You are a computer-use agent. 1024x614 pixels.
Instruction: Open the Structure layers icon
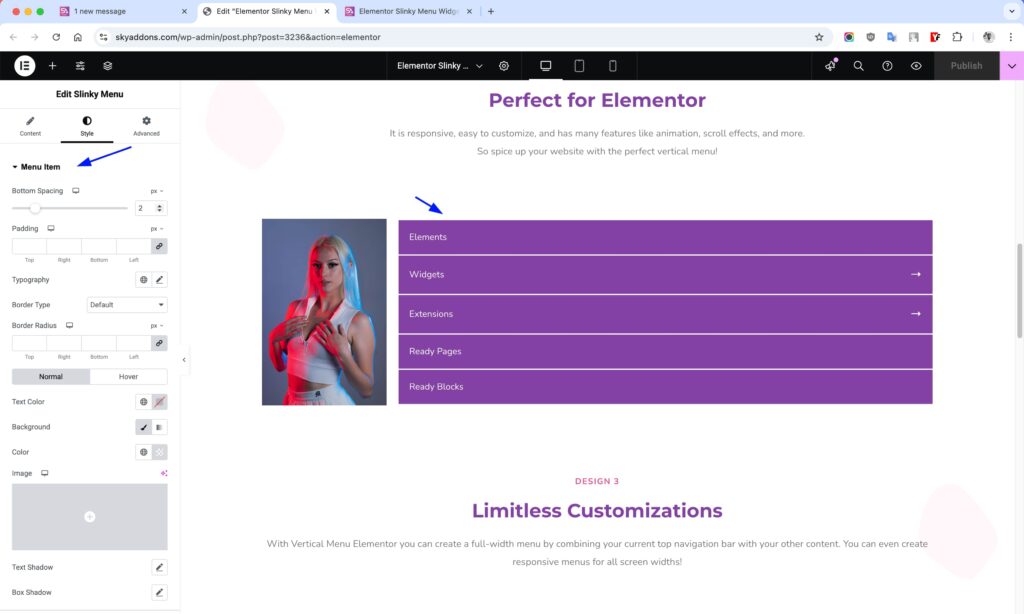pyautogui.click(x=108, y=65)
